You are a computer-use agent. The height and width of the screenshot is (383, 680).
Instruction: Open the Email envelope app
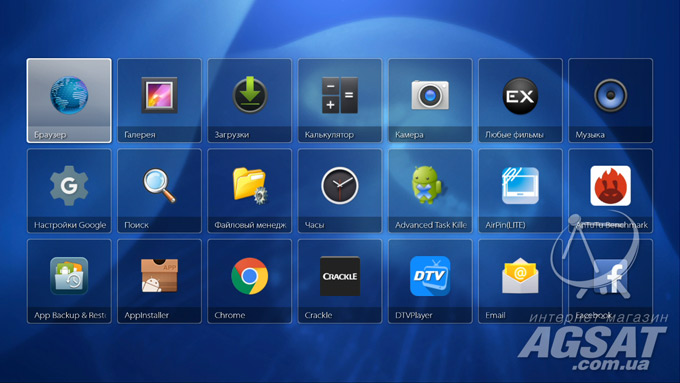tap(520, 281)
